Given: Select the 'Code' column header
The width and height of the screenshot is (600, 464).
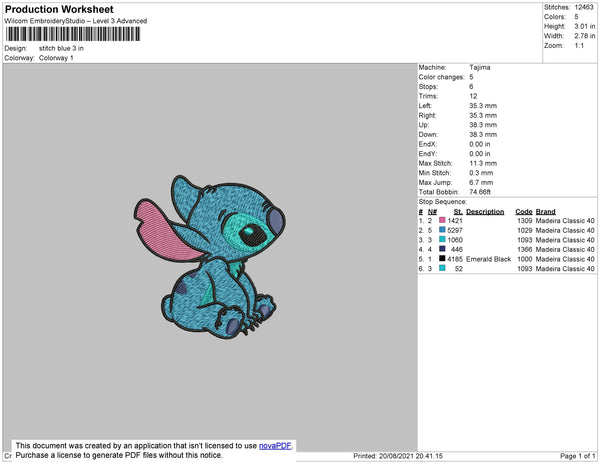Looking at the screenshot, I should [524, 212].
